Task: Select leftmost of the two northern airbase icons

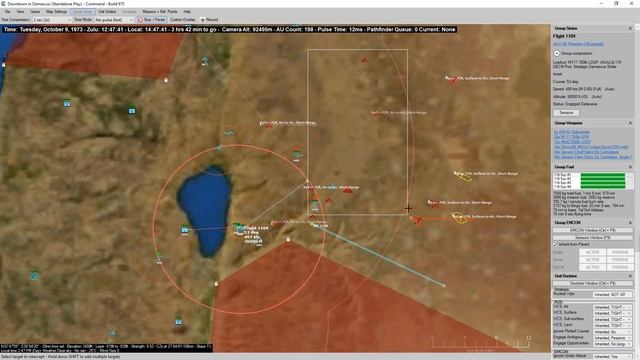Action: [67, 104]
